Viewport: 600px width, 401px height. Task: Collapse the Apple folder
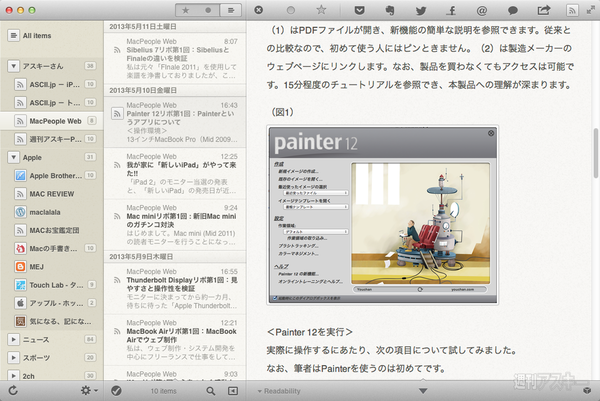coord(13,157)
